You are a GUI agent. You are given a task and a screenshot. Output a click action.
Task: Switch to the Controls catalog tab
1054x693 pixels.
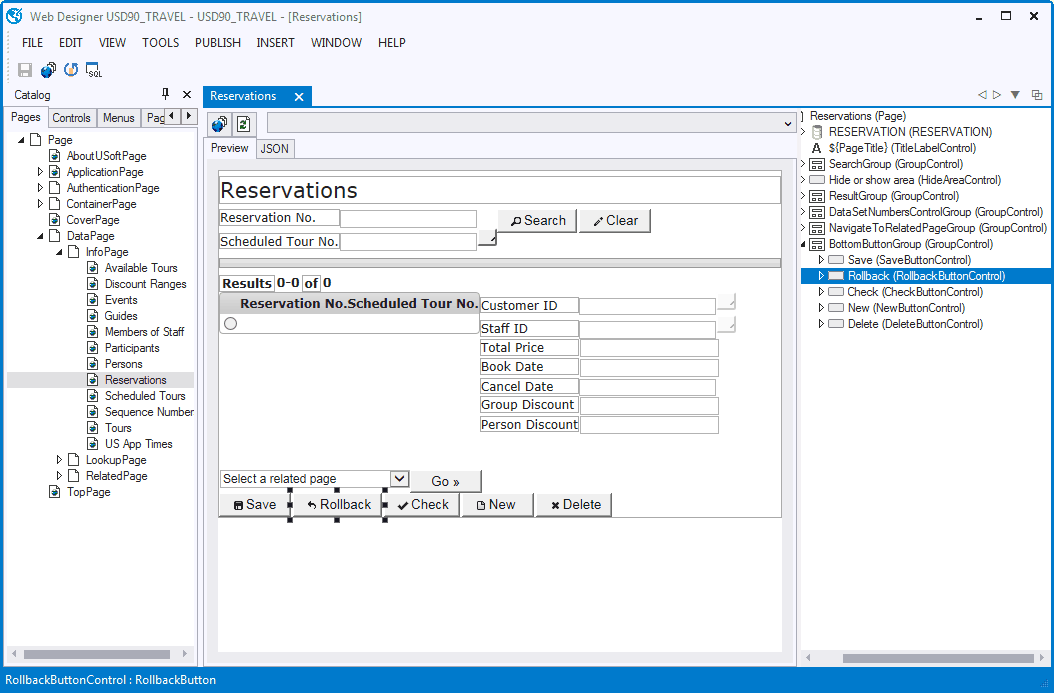(x=71, y=118)
